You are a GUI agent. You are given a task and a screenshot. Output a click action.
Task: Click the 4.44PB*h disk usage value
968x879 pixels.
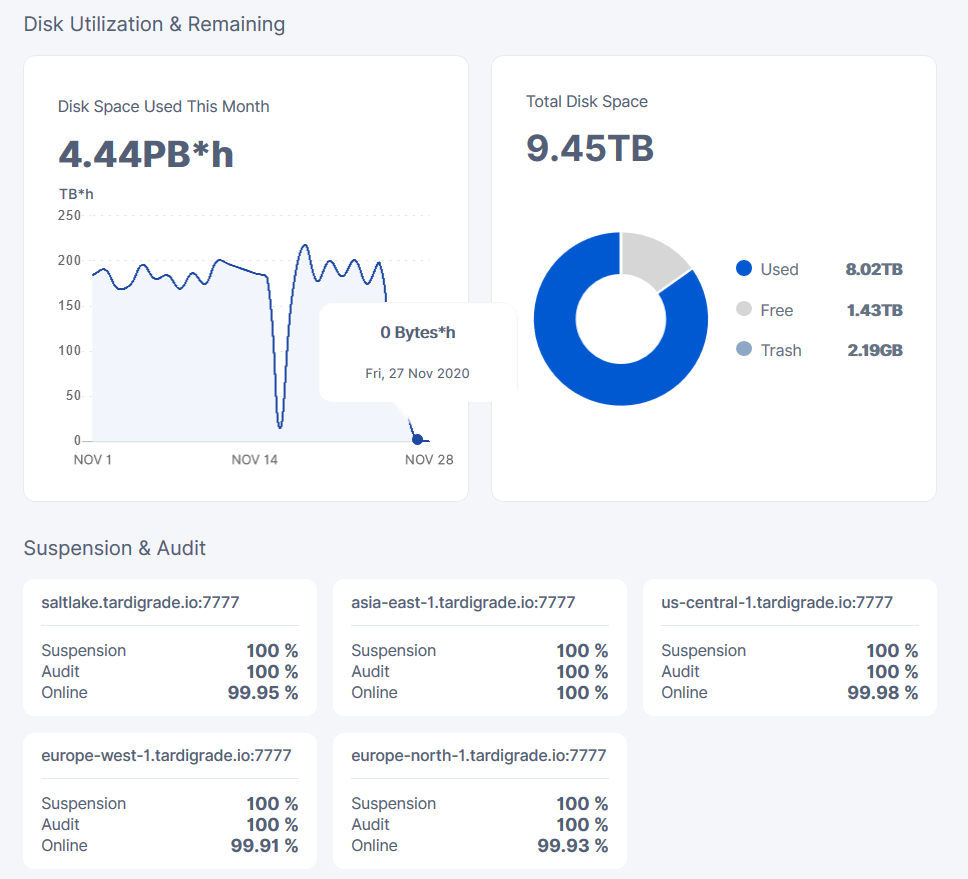pyautogui.click(x=146, y=154)
